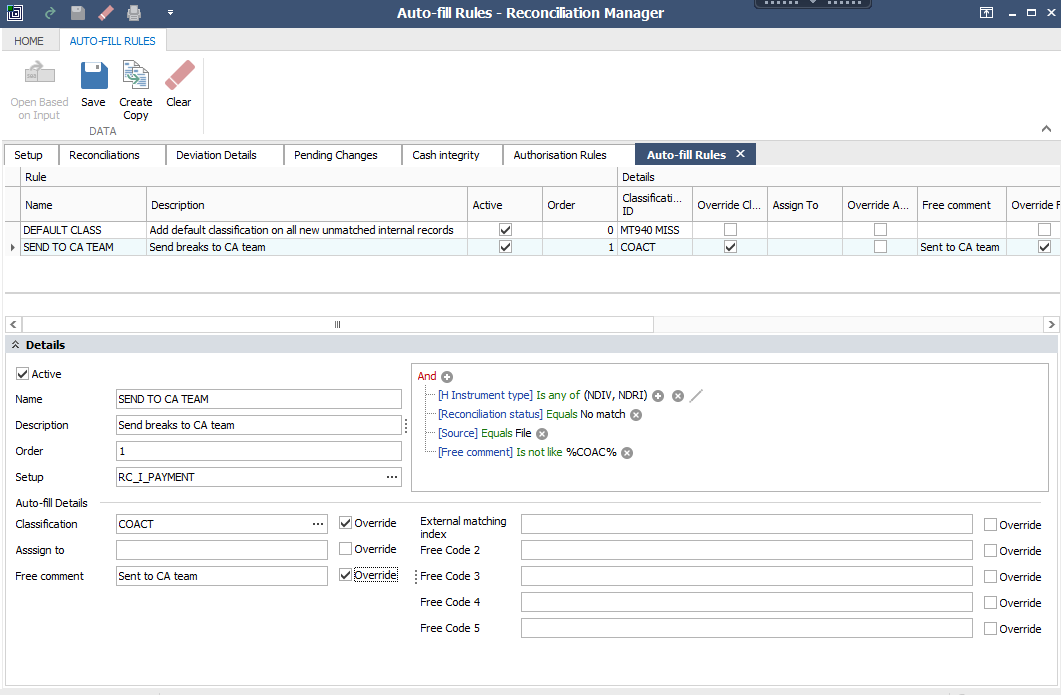Viewport: 1061px width, 695px height.
Task: Toggle Override Assign for SEND TO CA TEAM row
Action: click(x=880, y=247)
